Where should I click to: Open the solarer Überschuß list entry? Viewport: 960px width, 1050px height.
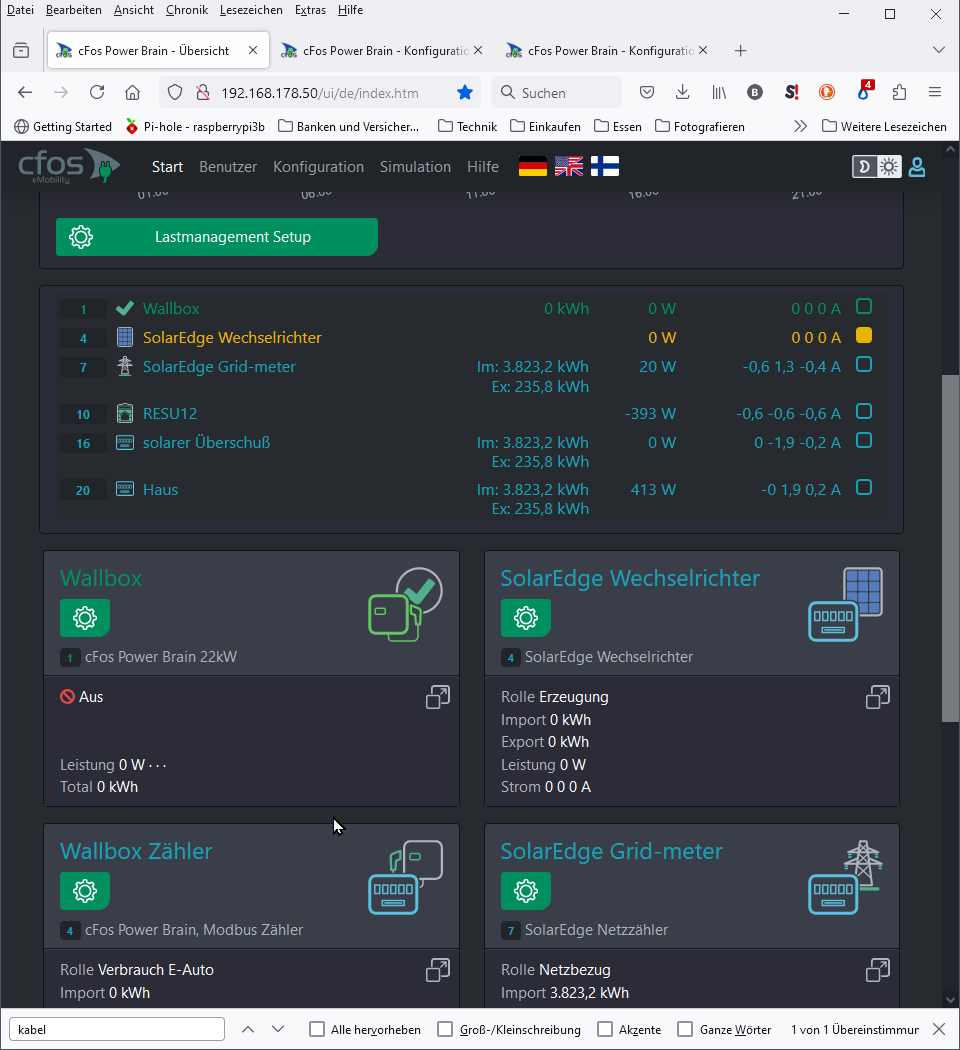click(206, 442)
